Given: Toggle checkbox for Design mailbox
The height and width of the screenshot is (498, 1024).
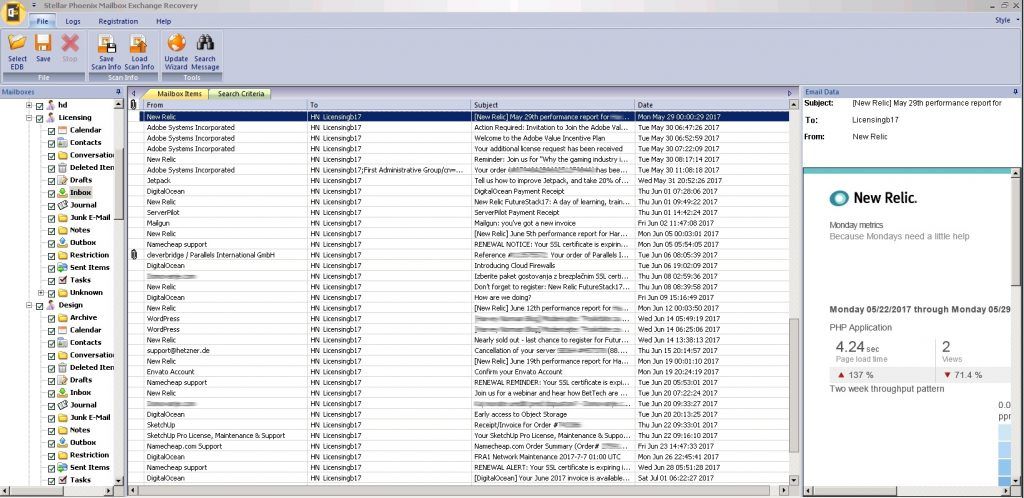Looking at the screenshot, I should click(x=39, y=305).
